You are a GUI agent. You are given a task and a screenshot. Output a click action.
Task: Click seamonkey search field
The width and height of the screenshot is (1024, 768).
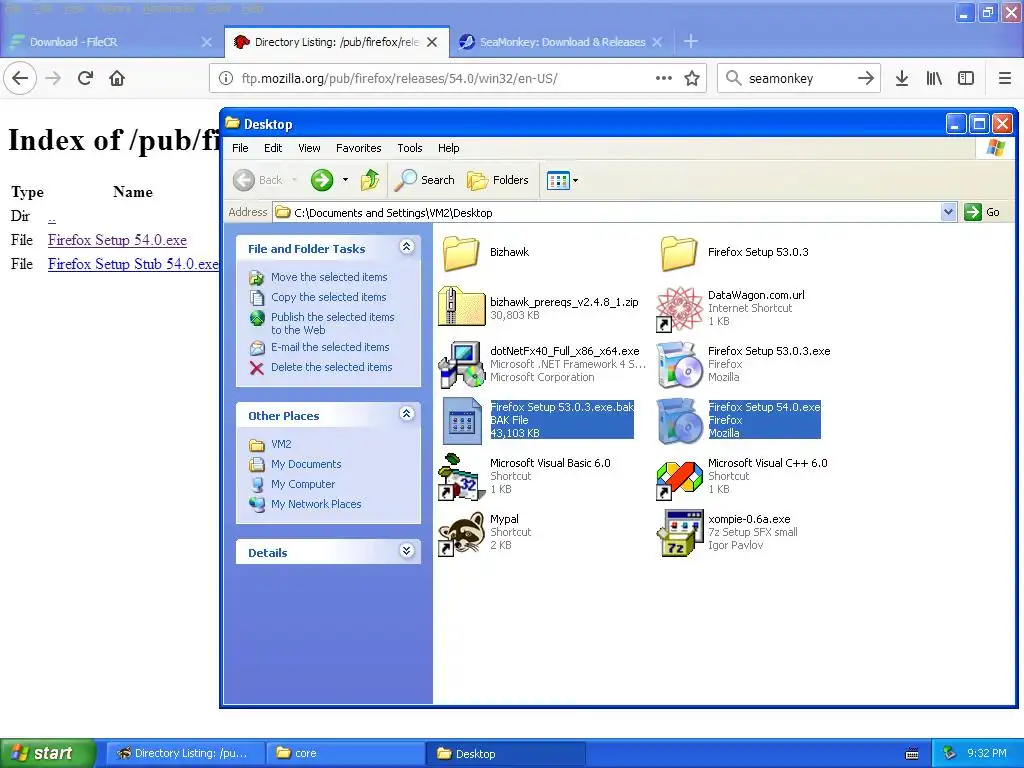tap(800, 78)
